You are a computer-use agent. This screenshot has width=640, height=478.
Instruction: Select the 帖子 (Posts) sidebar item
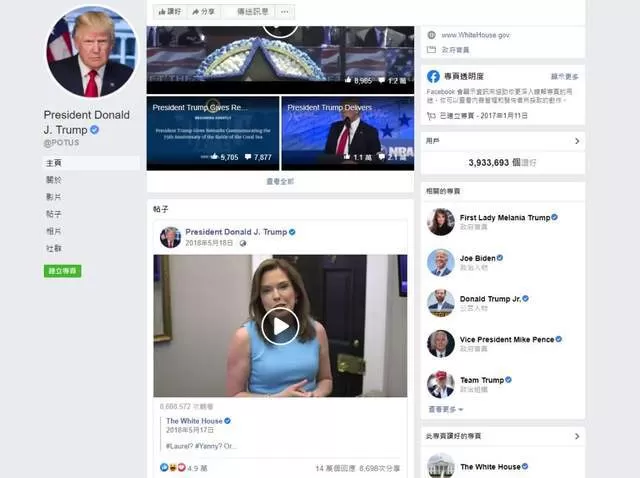53,214
